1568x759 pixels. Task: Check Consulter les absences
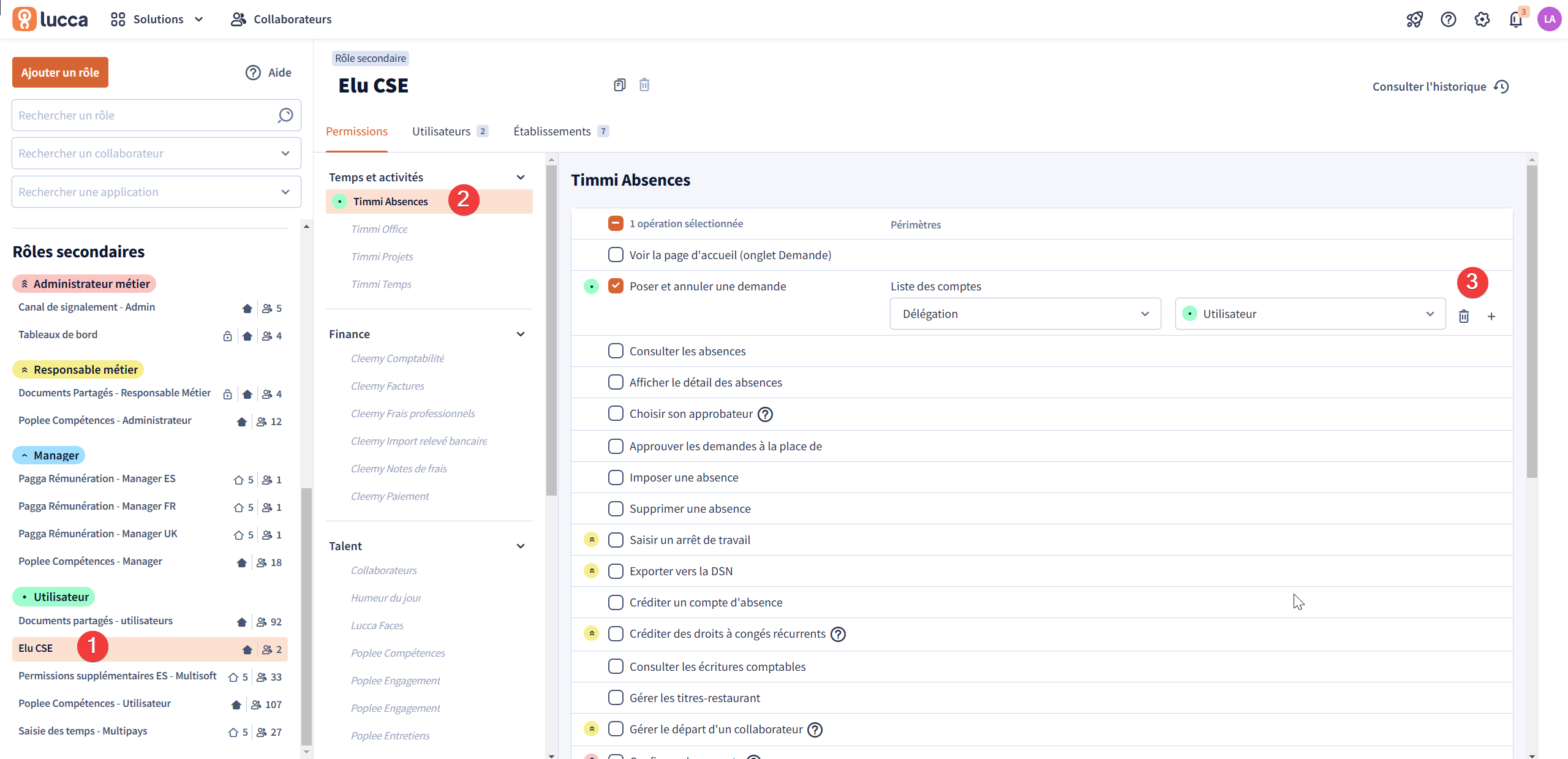click(616, 351)
